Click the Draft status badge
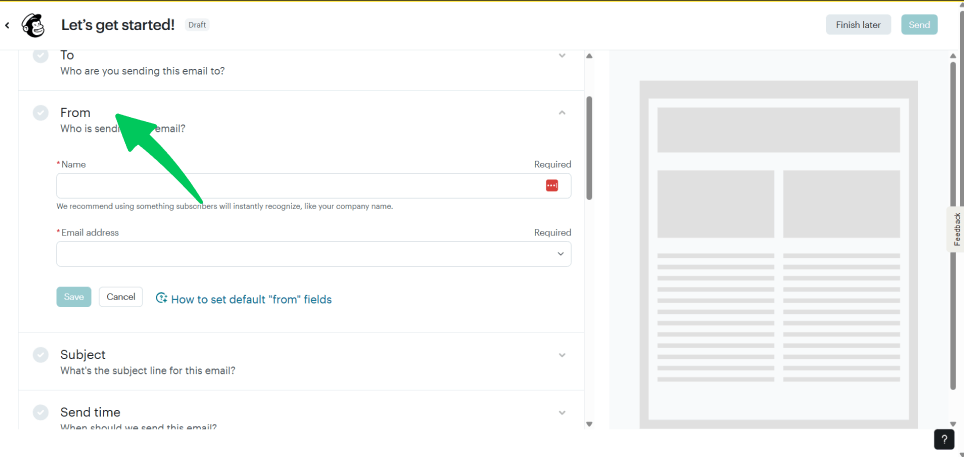 tap(197, 25)
